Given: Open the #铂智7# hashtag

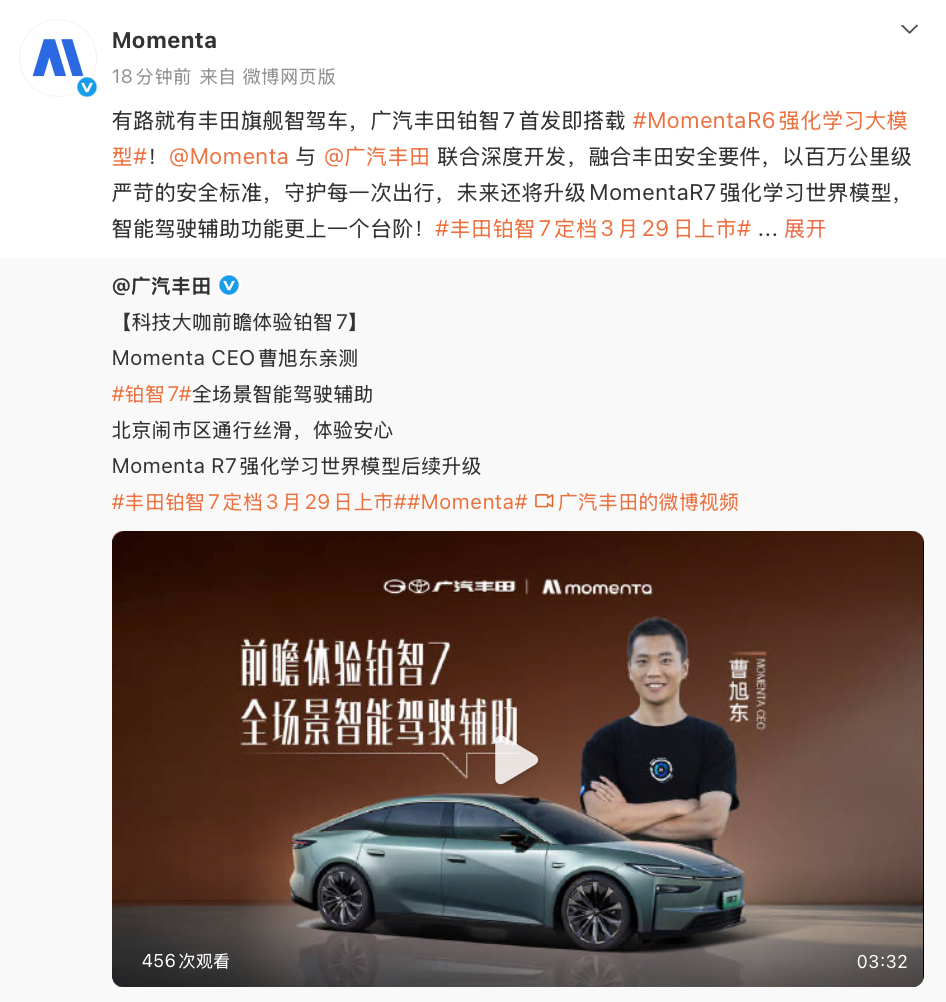Looking at the screenshot, I should 151,394.
